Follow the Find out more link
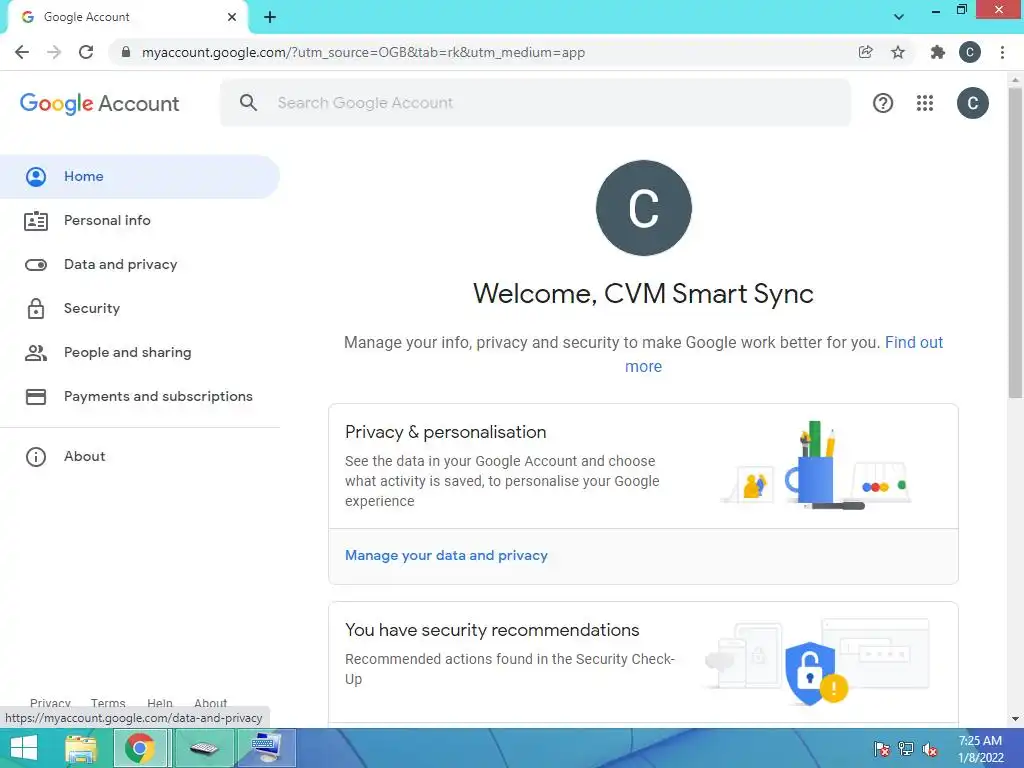The width and height of the screenshot is (1024, 768). (x=914, y=342)
